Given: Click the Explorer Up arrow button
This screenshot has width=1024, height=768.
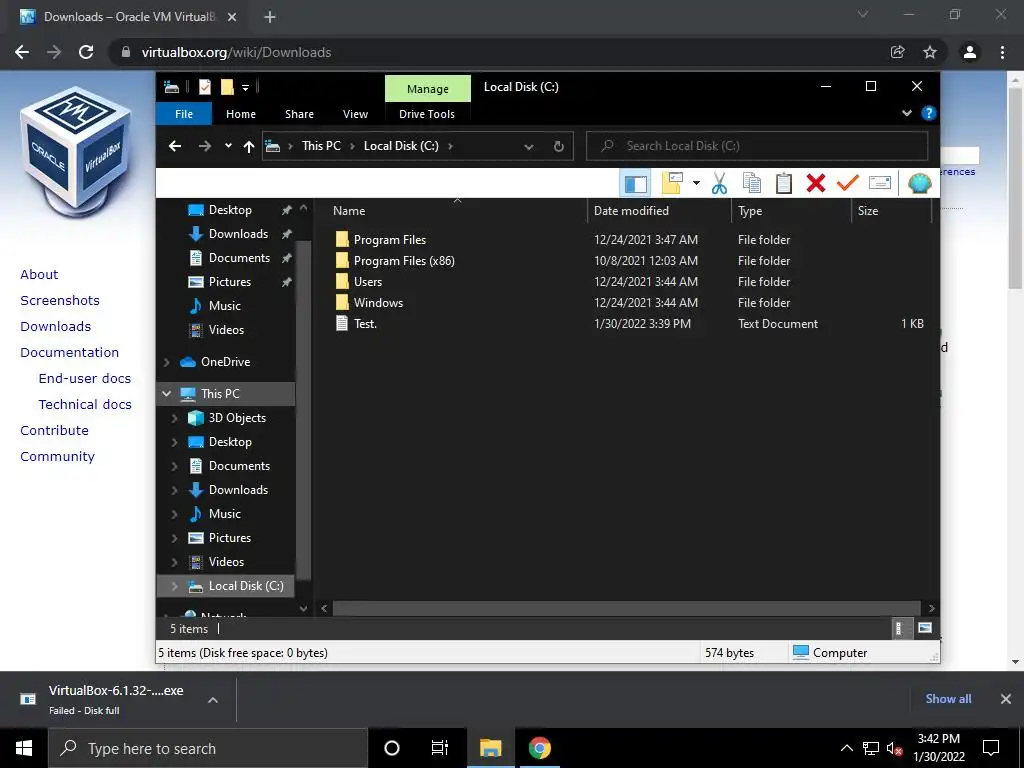Looking at the screenshot, I should coord(249,146).
